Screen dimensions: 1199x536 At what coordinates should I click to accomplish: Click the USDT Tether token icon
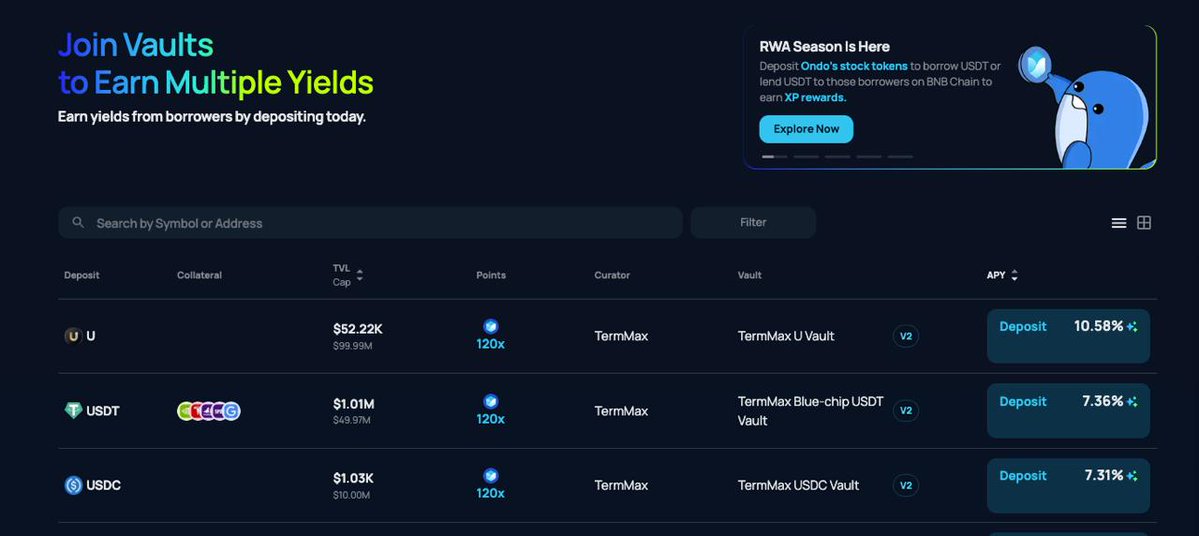point(73,411)
